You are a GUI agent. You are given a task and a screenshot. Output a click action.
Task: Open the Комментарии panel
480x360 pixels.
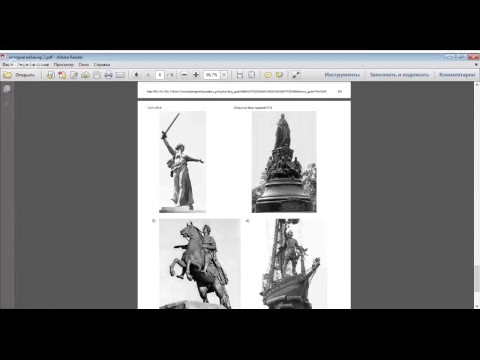[457, 75]
